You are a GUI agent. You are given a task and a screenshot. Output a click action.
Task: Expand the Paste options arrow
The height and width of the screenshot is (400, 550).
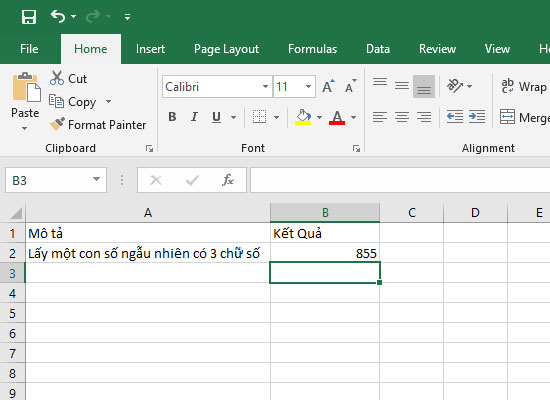tap(24, 128)
